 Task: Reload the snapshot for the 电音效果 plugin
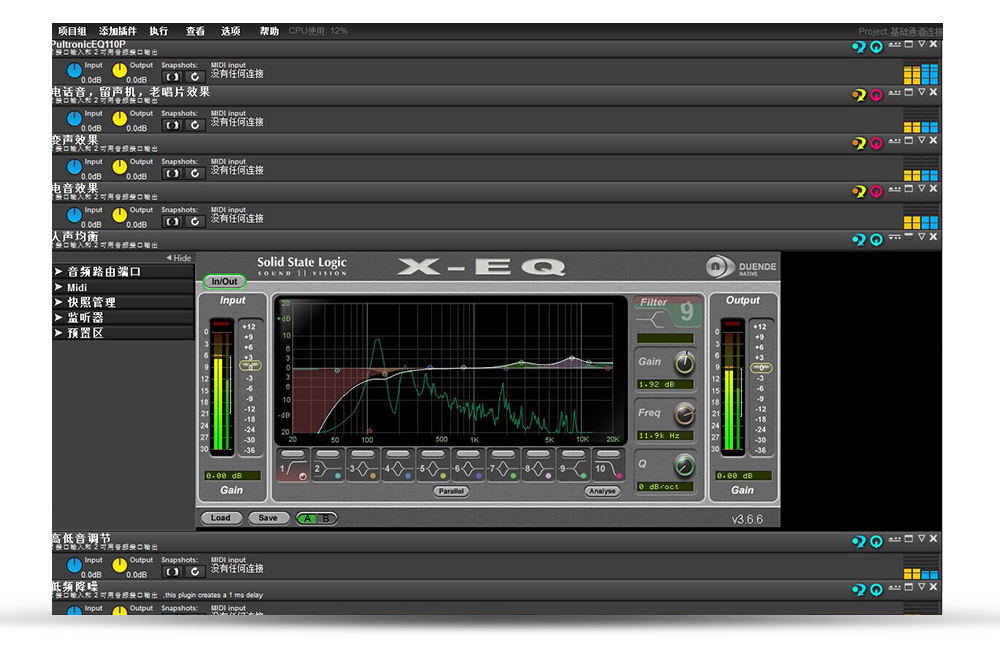point(195,221)
